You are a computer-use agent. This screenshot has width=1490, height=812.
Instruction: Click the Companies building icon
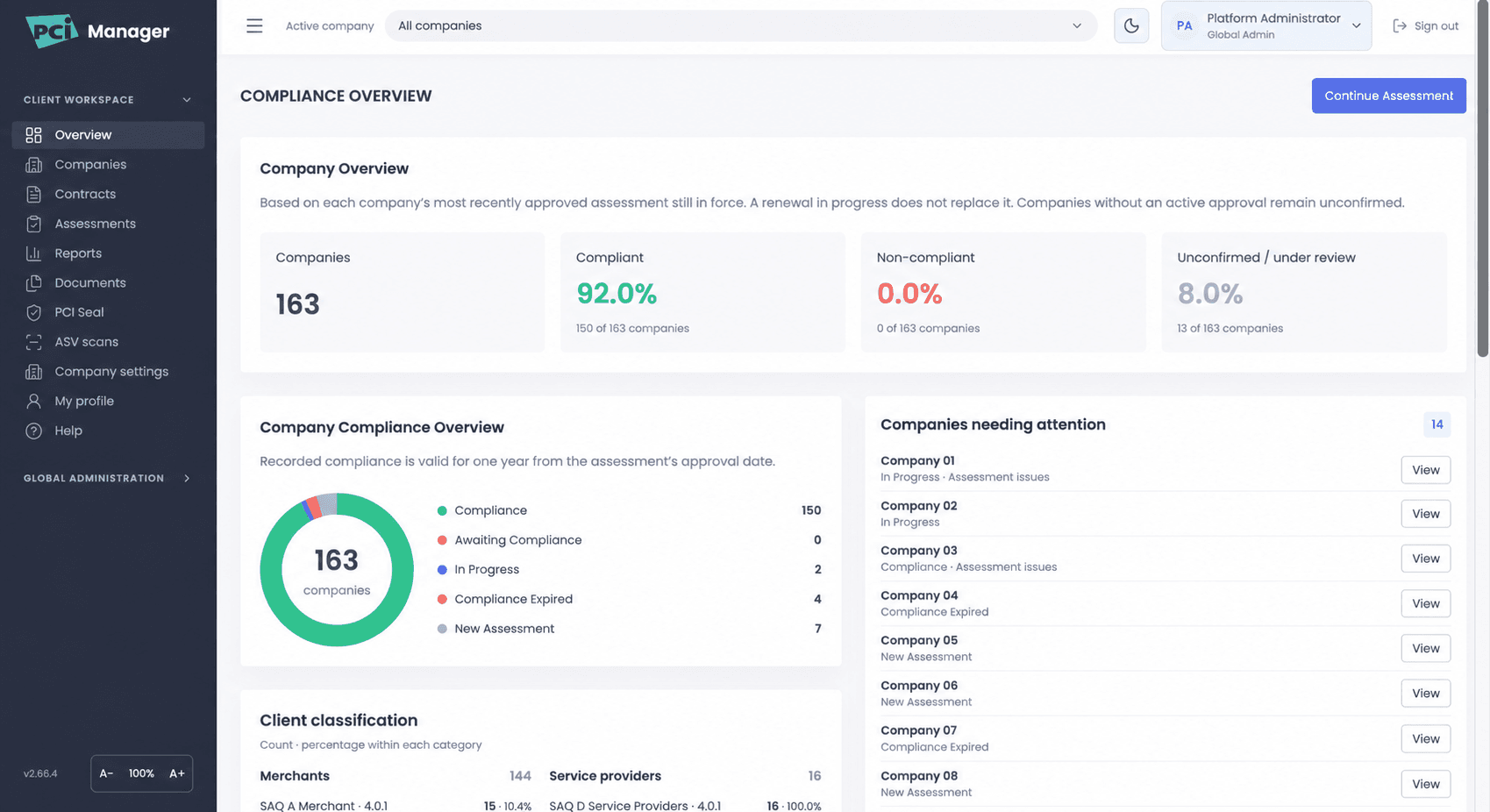[x=33, y=165]
